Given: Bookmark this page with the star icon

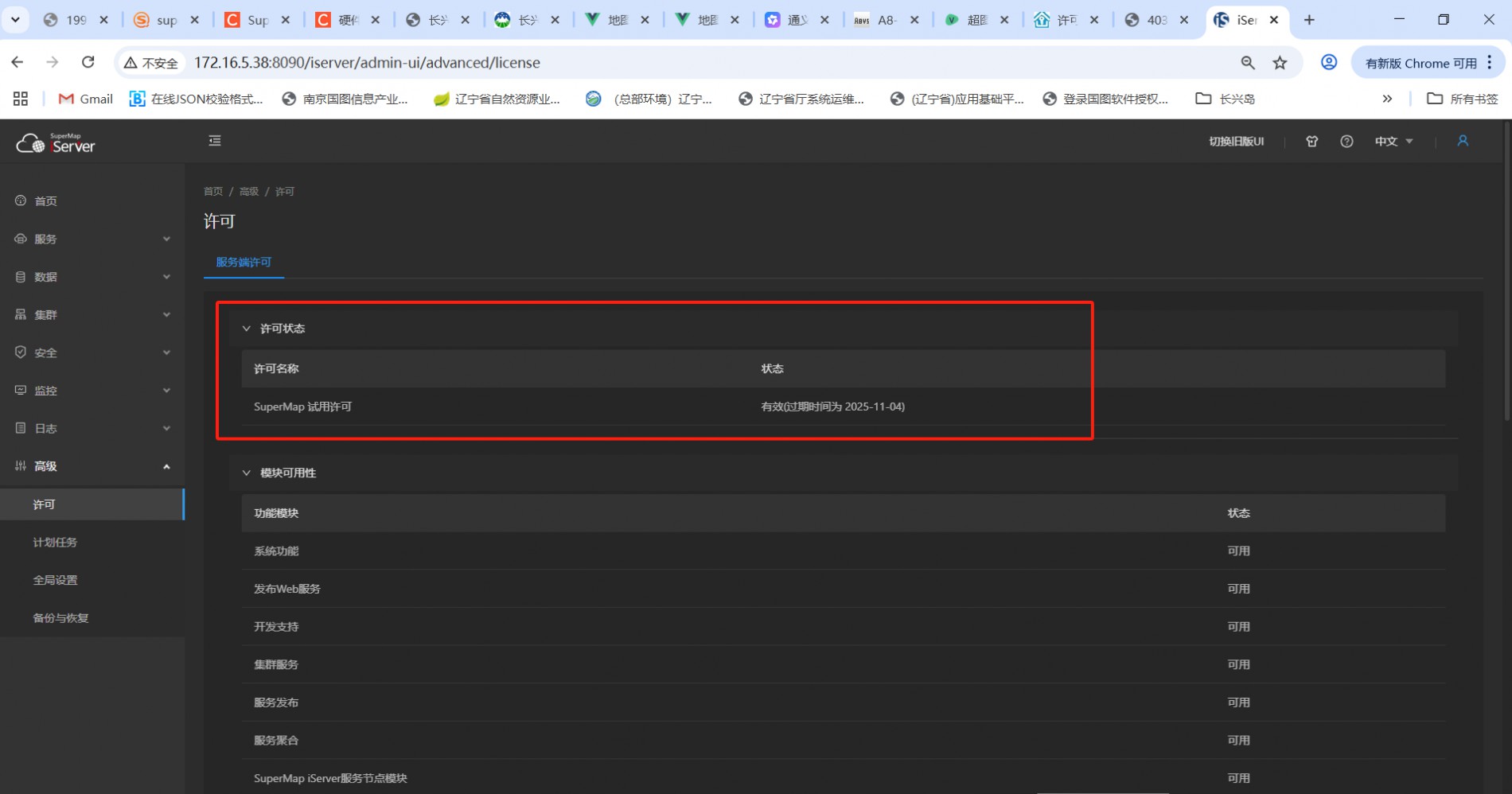Looking at the screenshot, I should pyautogui.click(x=1280, y=63).
